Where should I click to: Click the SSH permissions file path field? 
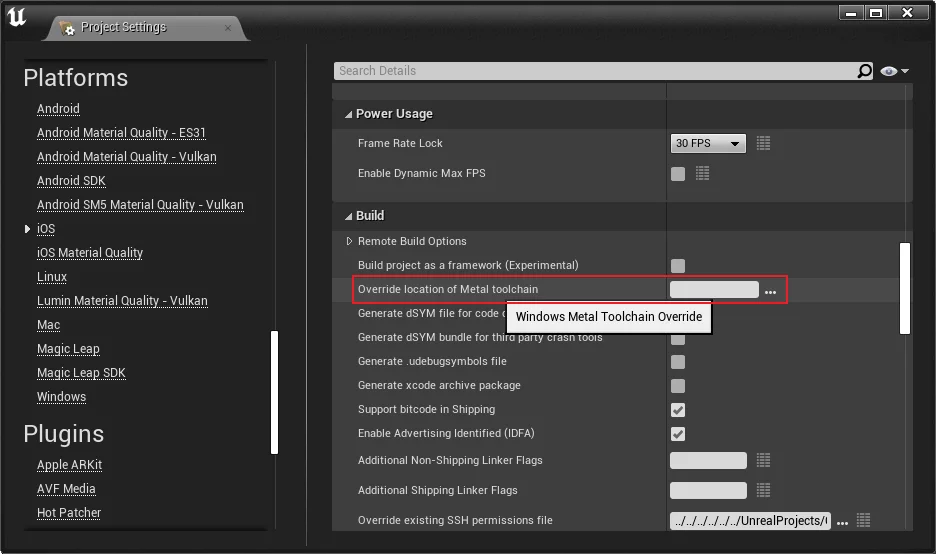pos(750,521)
